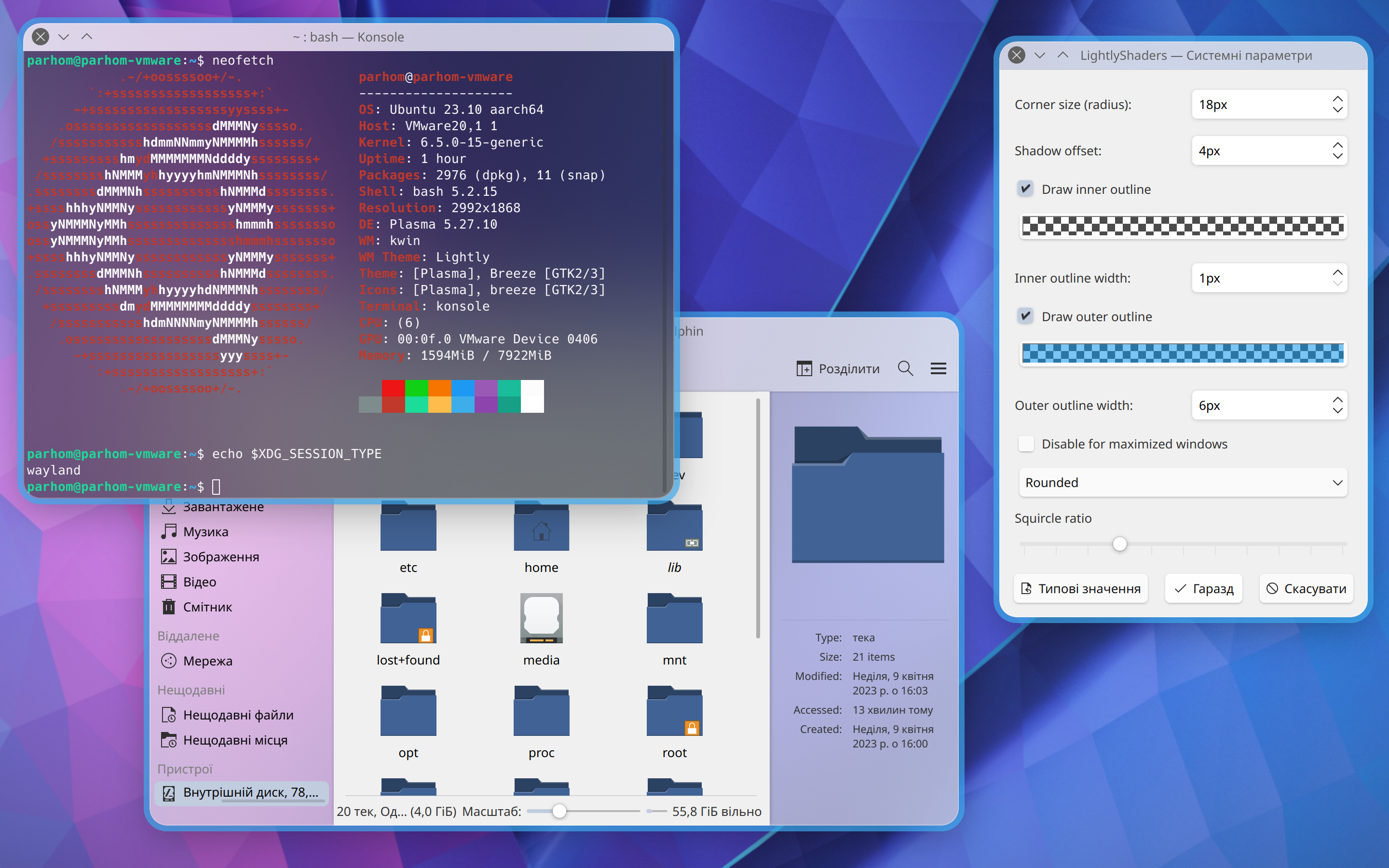Click Типові значення defaults button
The width and height of the screenshot is (1389, 868).
pos(1080,588)
